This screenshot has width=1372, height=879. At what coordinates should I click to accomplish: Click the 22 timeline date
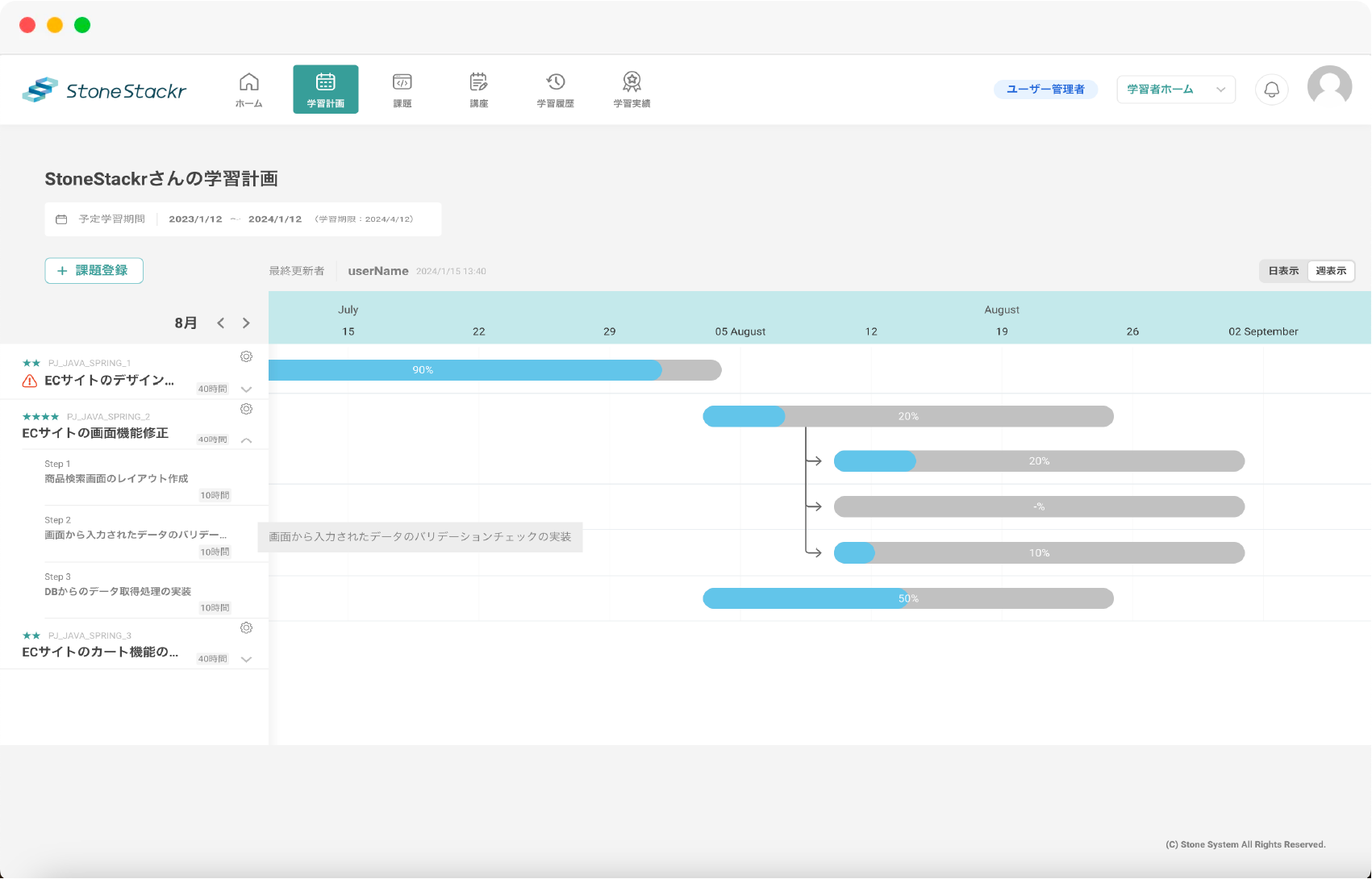pos(479,331)
